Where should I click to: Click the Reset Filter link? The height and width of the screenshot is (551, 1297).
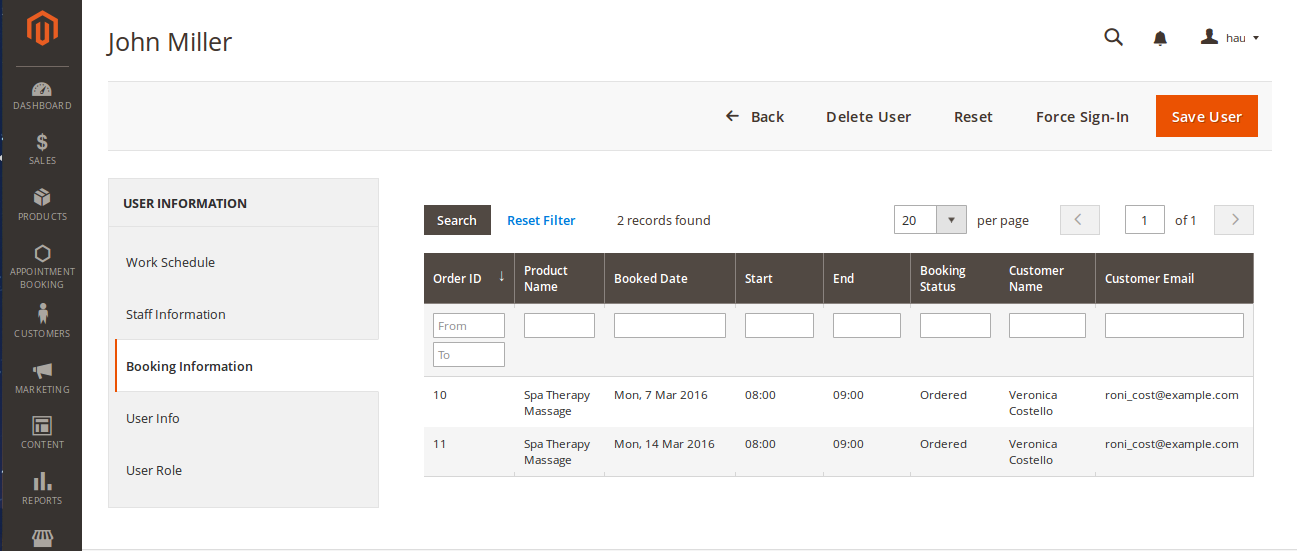click(x=541, y=220)
